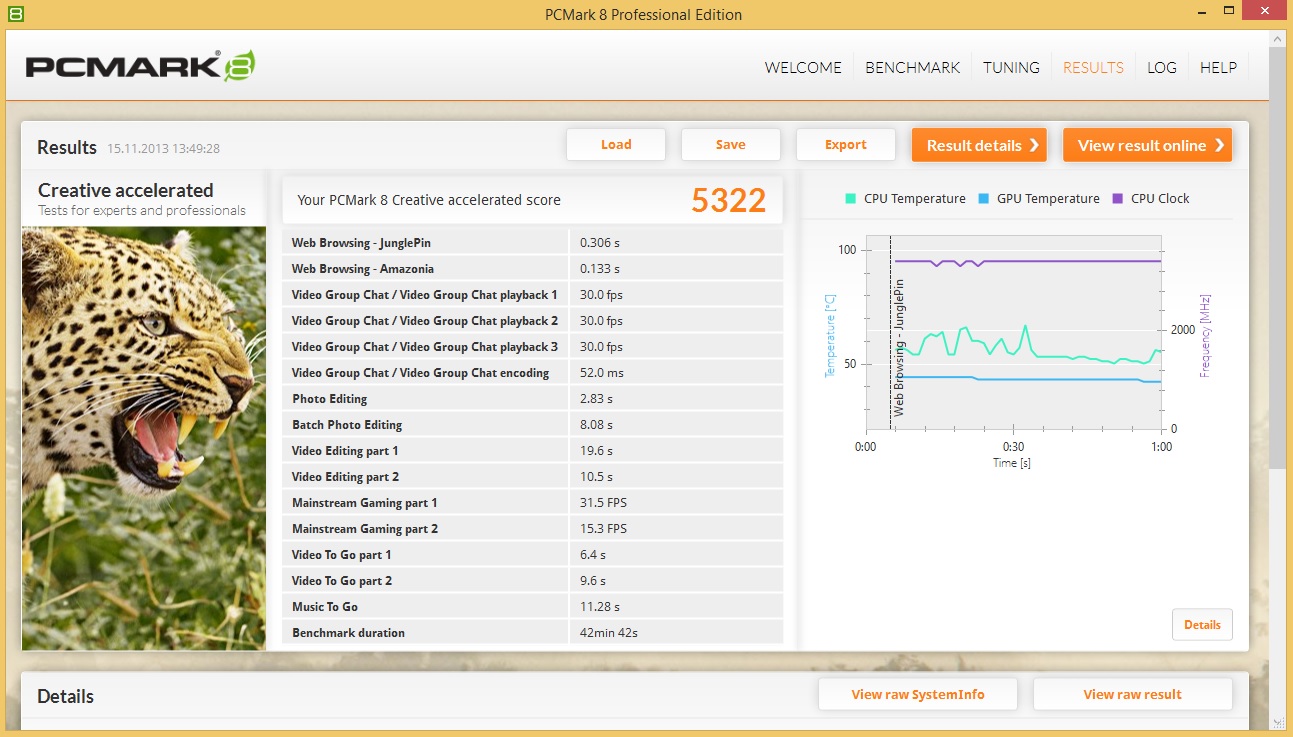Select the Photo Editing row
Viewport: 1293px width, 737px height.
point(532,398)
